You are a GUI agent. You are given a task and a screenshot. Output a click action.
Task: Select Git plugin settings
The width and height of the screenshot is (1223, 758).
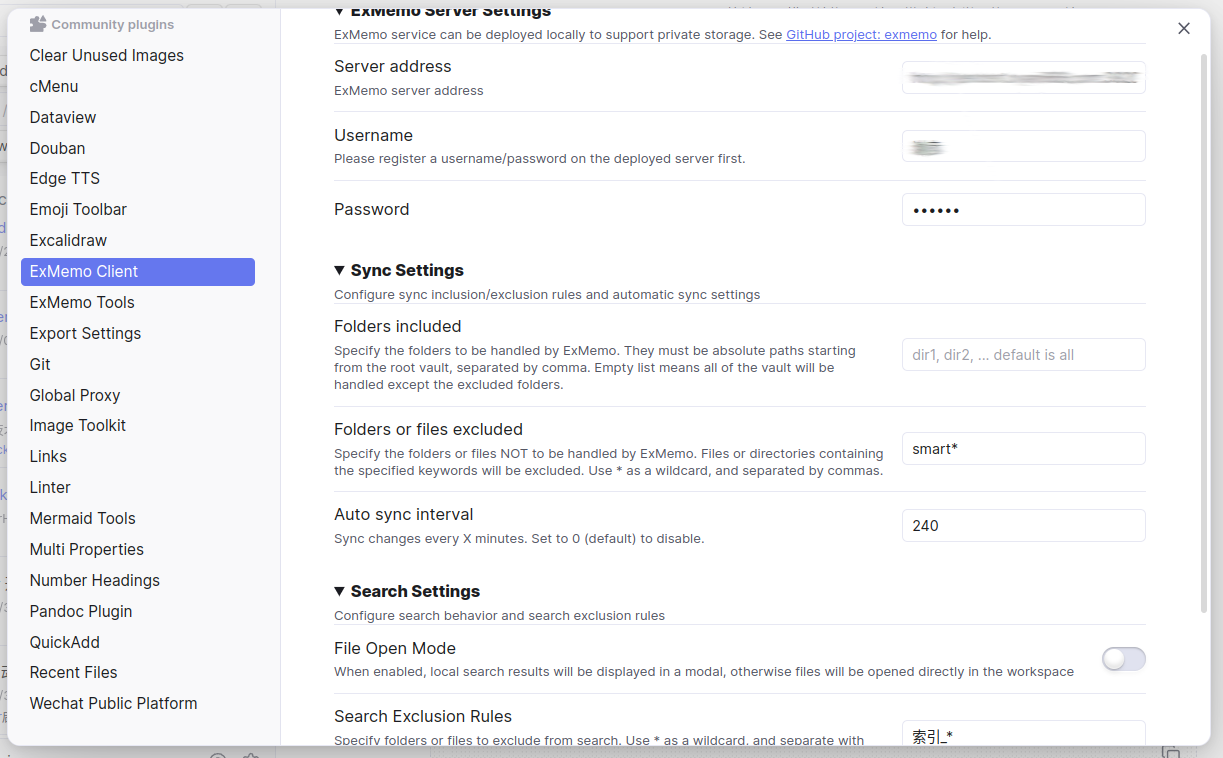(x=138, y=364)
